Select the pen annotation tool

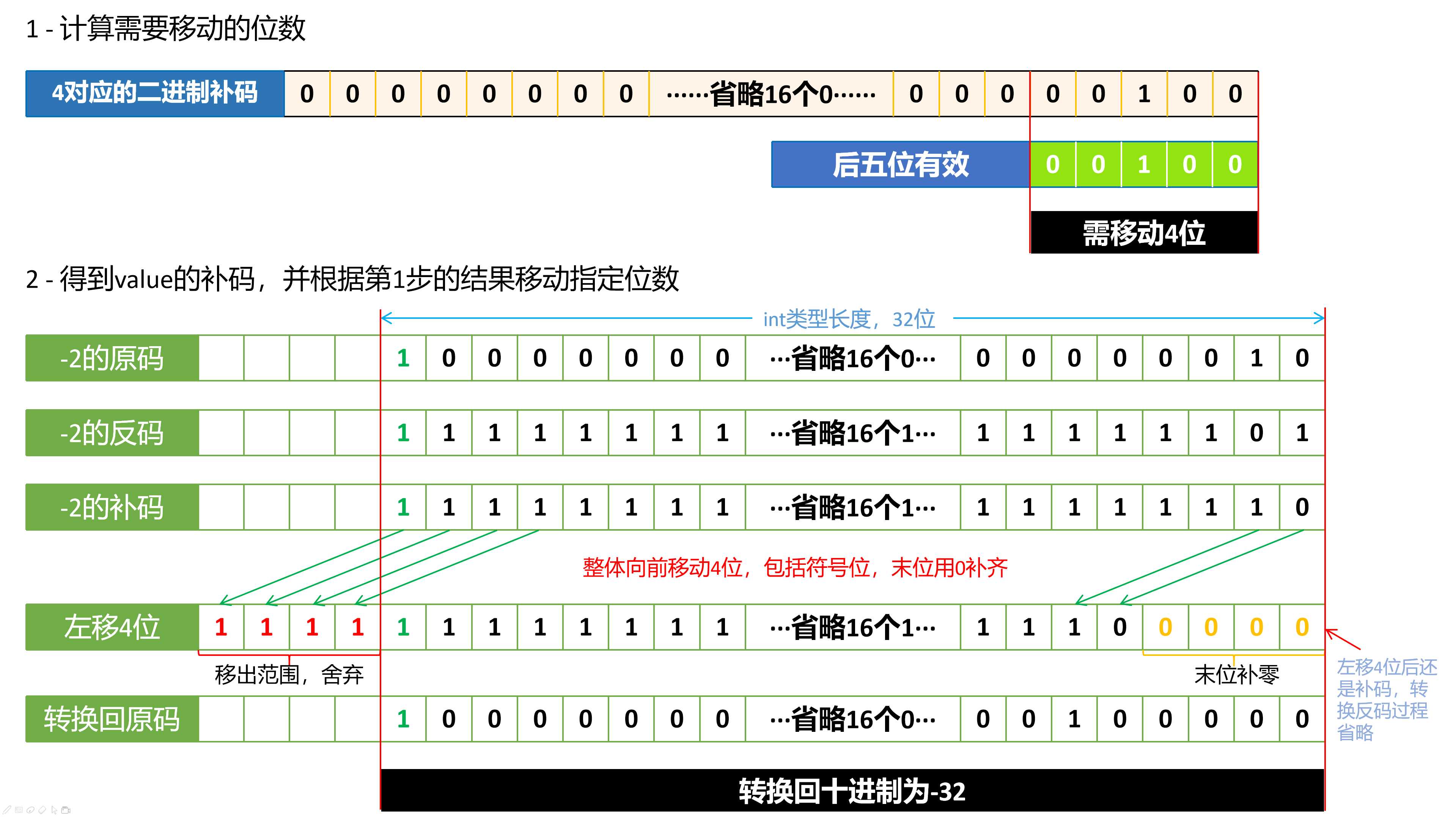click(x=7, y=810)
